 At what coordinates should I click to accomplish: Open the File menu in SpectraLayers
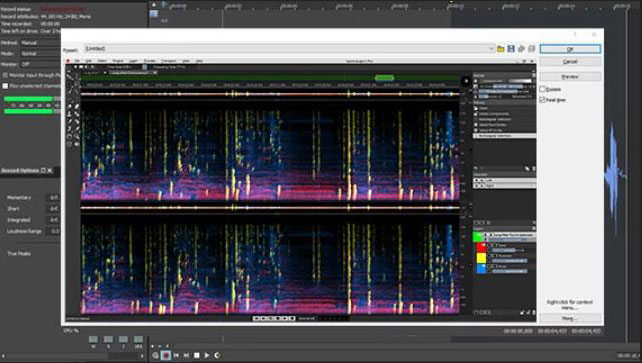pos(77,61)
